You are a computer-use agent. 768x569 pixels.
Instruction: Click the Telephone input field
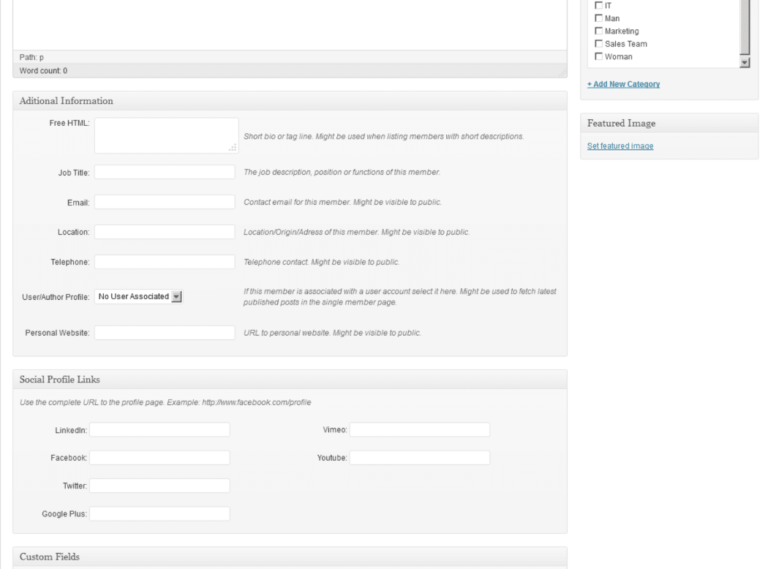click(165, 262)
